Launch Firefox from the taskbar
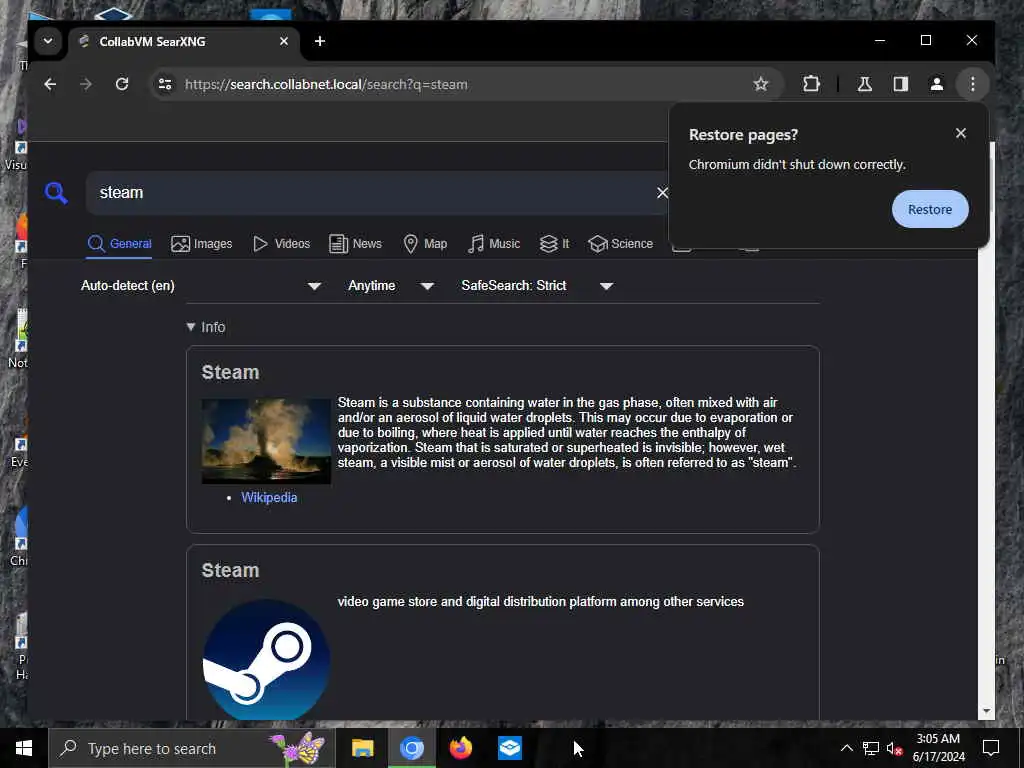The height and width of the screenshot is (768, 1024). (x=460, y=748)
